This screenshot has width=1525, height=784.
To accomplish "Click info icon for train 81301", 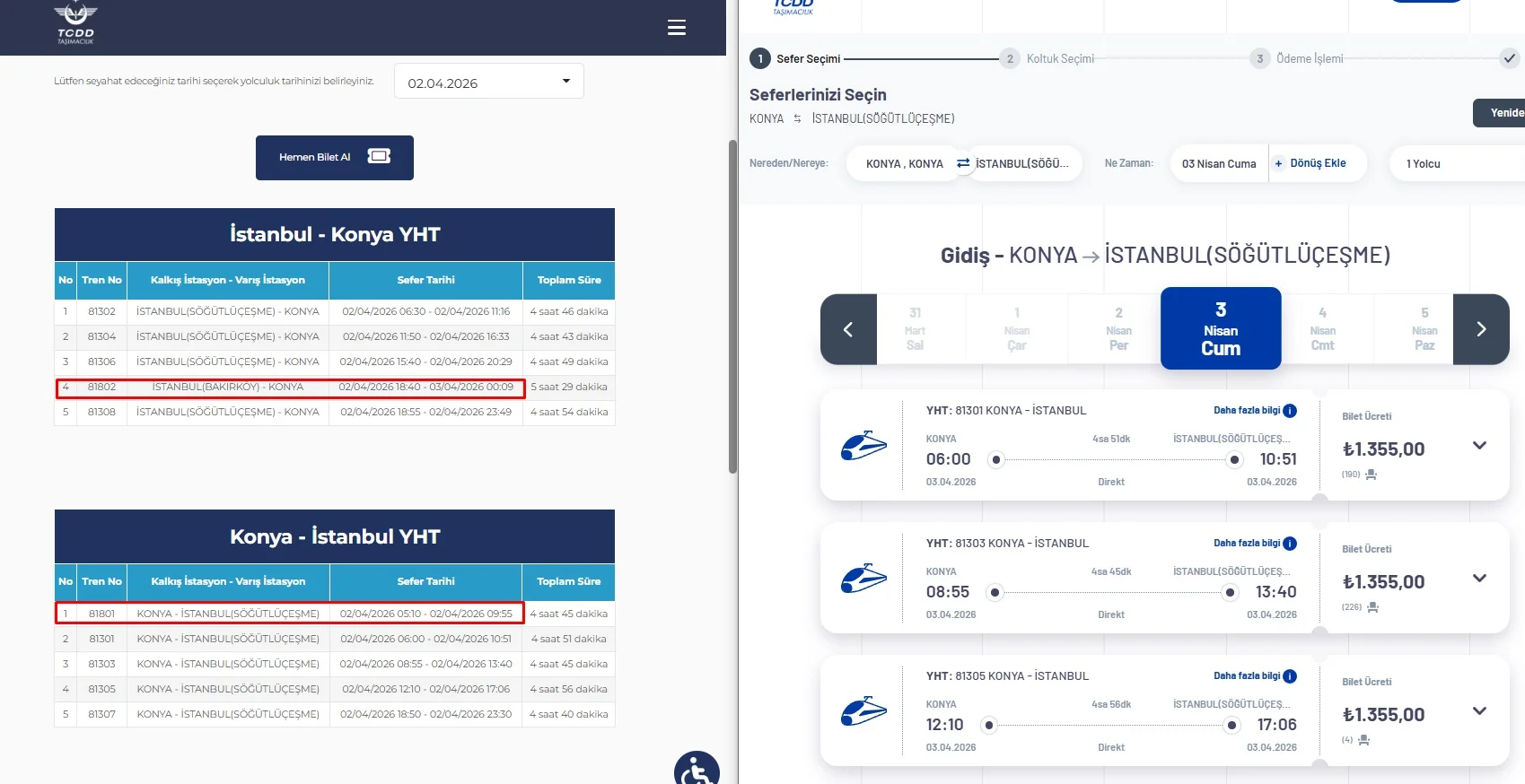I will [x=1290, y=411].
